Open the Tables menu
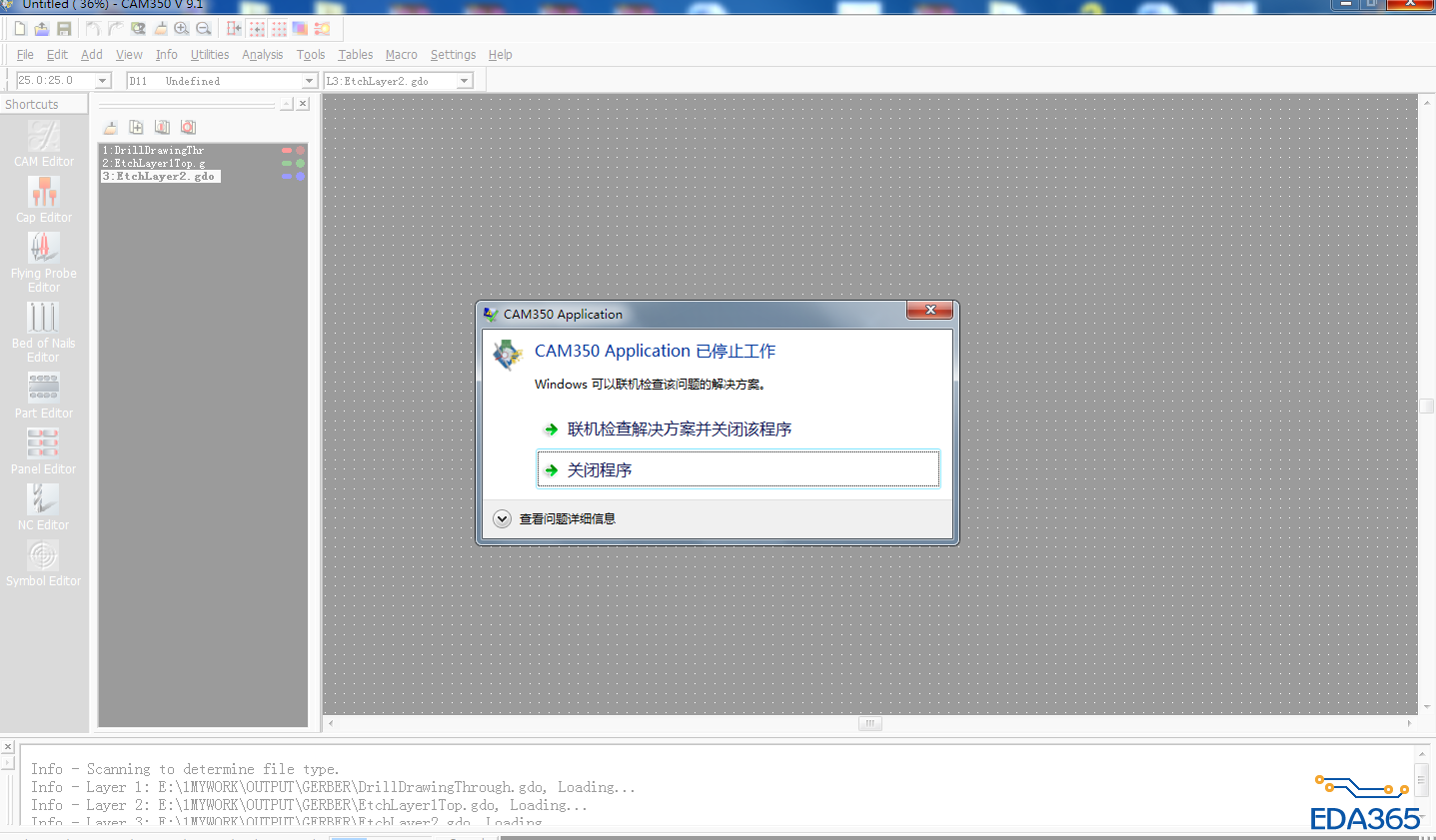The height and width of the screenshot is (840, 1436). point(355,55)
